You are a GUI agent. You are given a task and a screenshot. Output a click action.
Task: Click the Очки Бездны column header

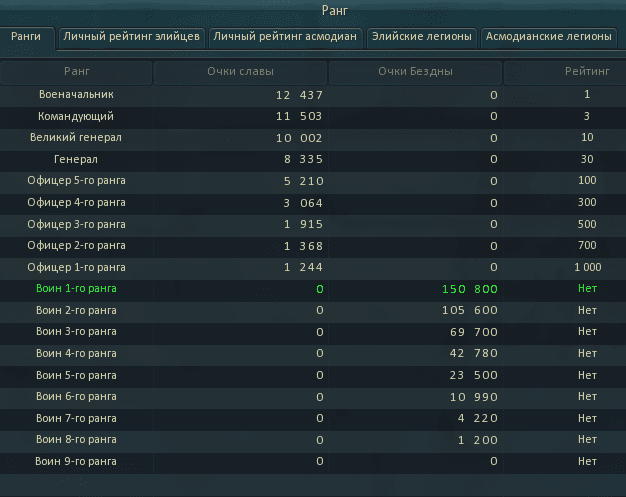(x=415, y=72)
